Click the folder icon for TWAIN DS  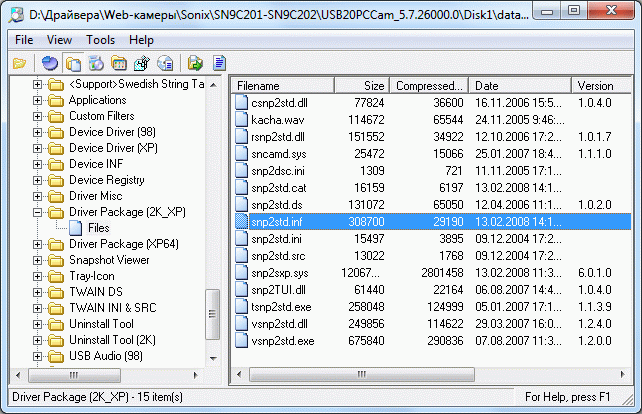pyautogui.click(x=56, y=292)
